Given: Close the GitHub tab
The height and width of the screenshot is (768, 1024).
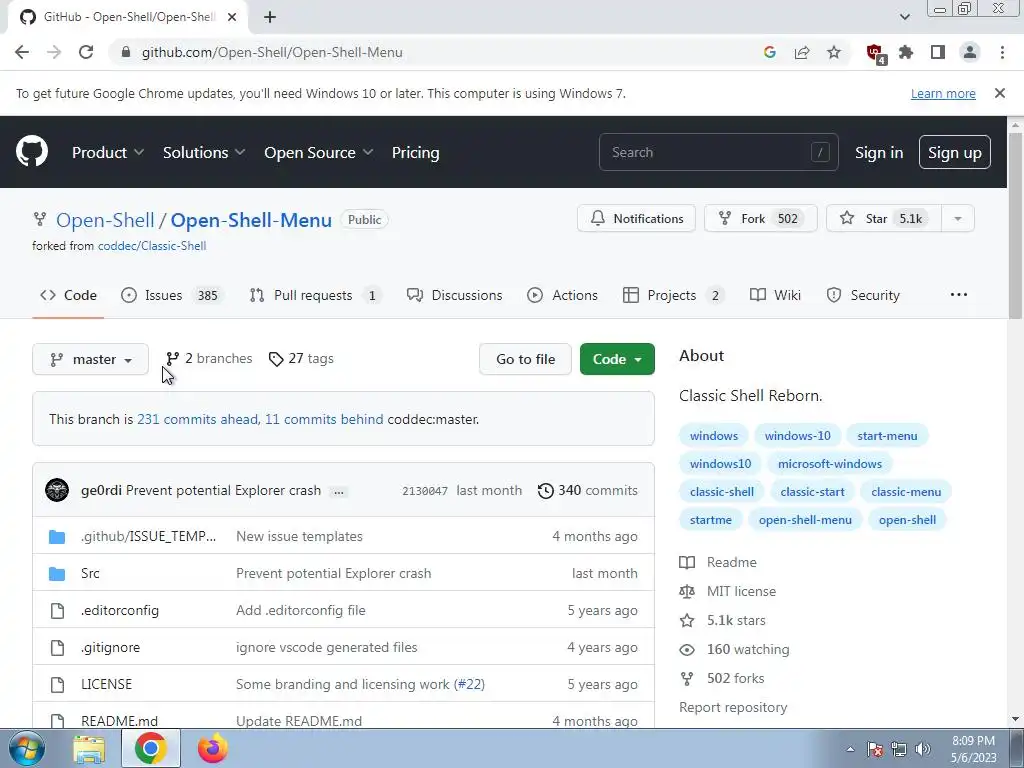Looking at the screenshot, I should (x=232, y=17).
